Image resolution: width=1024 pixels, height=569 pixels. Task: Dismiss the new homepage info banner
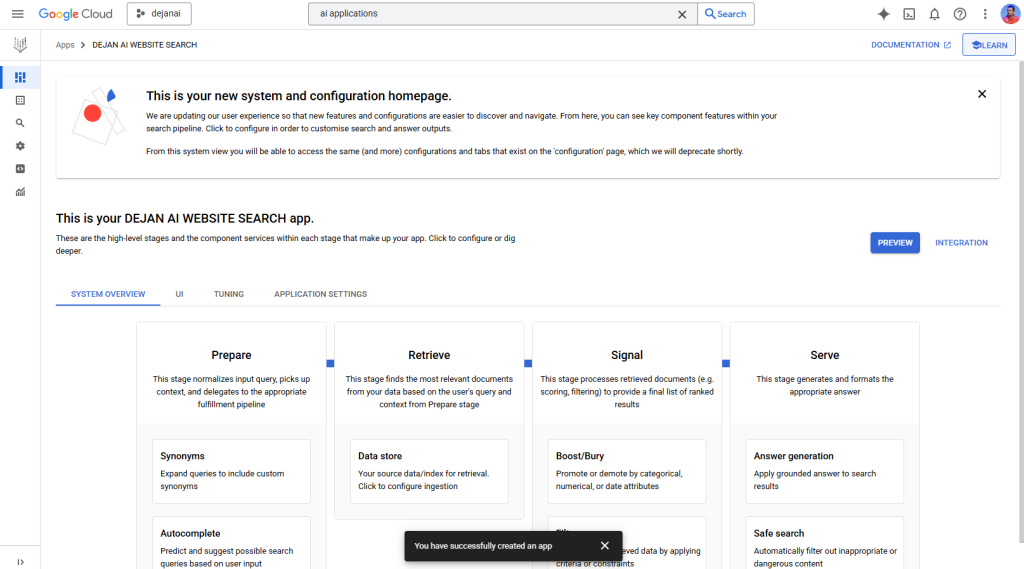click(x=981, y=94)
